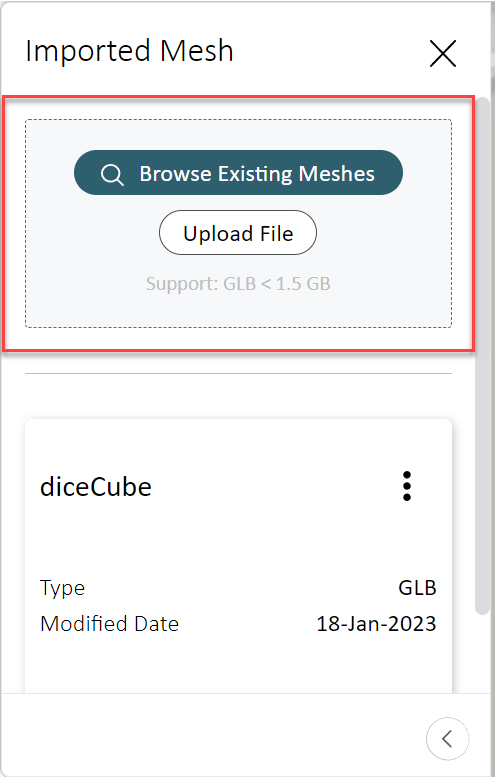Click the Imported Mesh heading text

pos(129,51)
